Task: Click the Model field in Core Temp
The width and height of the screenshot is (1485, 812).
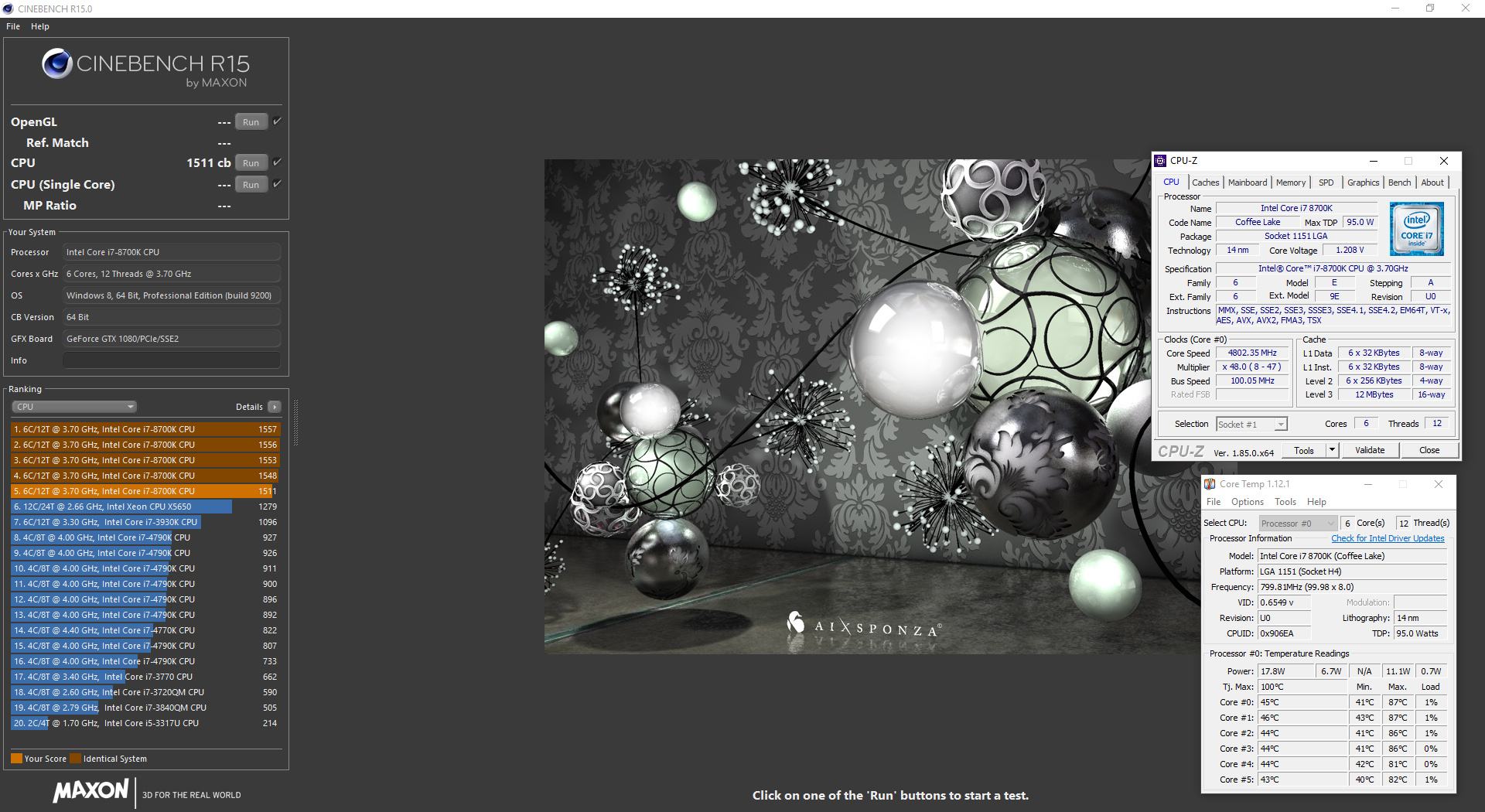Action: (x=1352, y=556)
